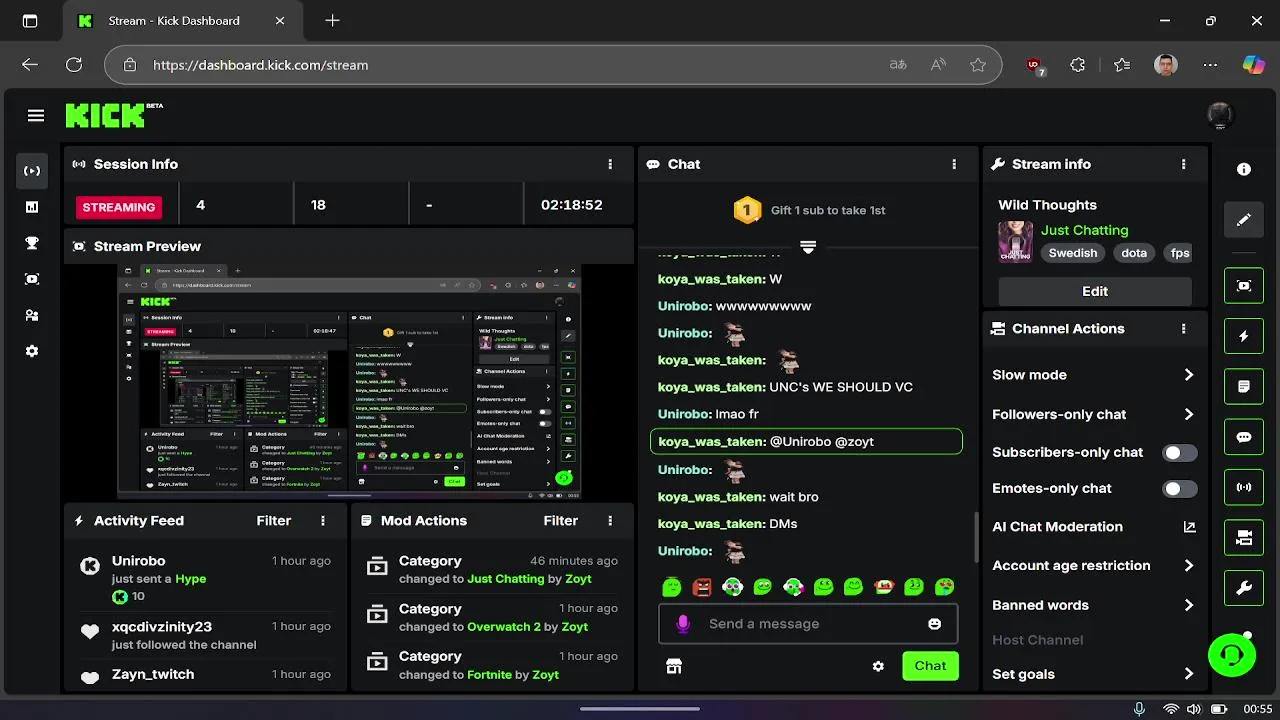This screenshot has width=1280, height=720.
Task: Click the highlighted @Unirobo @zoyt message
Action: pos(806,441)
